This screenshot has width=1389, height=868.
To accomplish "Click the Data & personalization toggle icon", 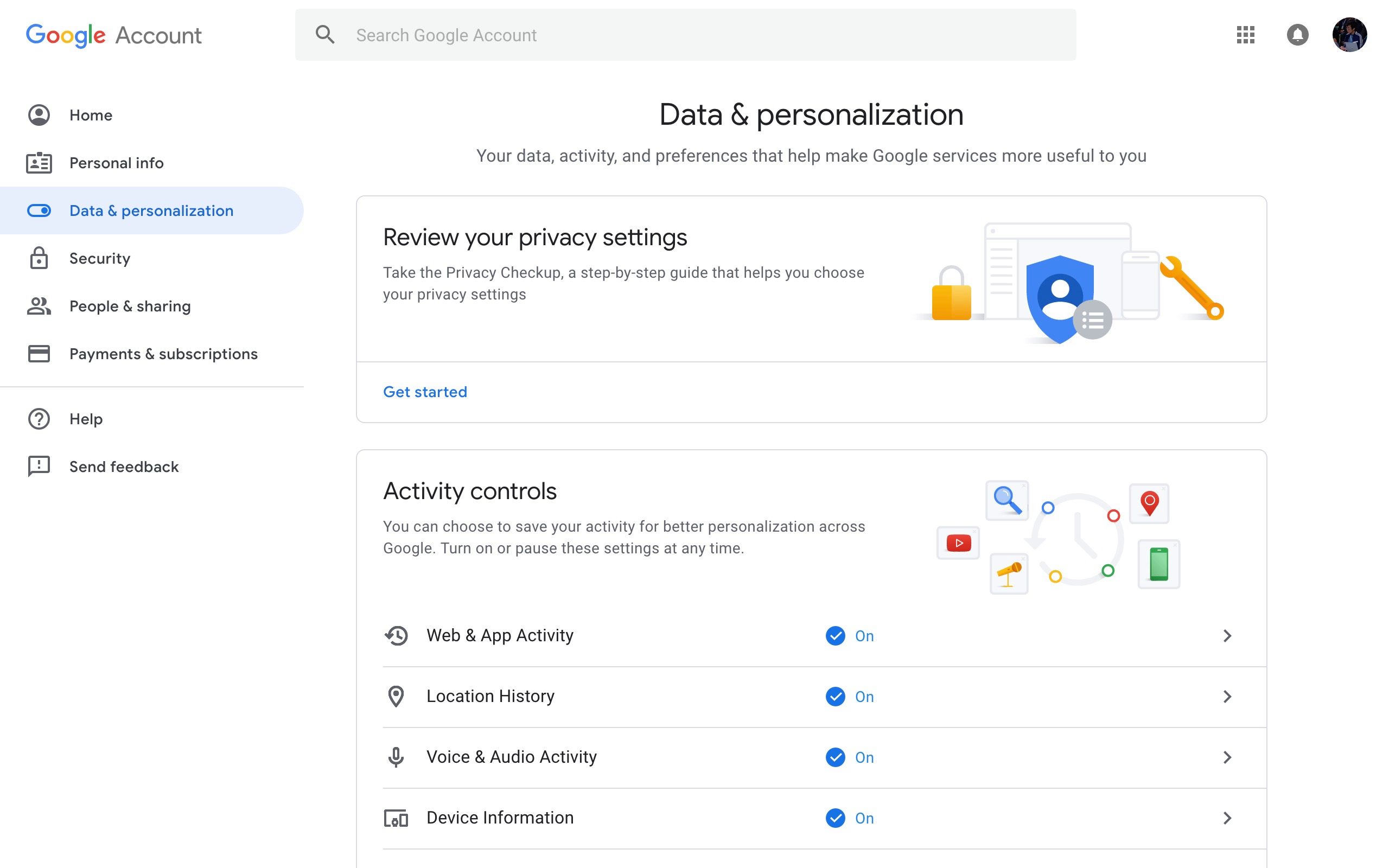I will [x=39, y=210].
